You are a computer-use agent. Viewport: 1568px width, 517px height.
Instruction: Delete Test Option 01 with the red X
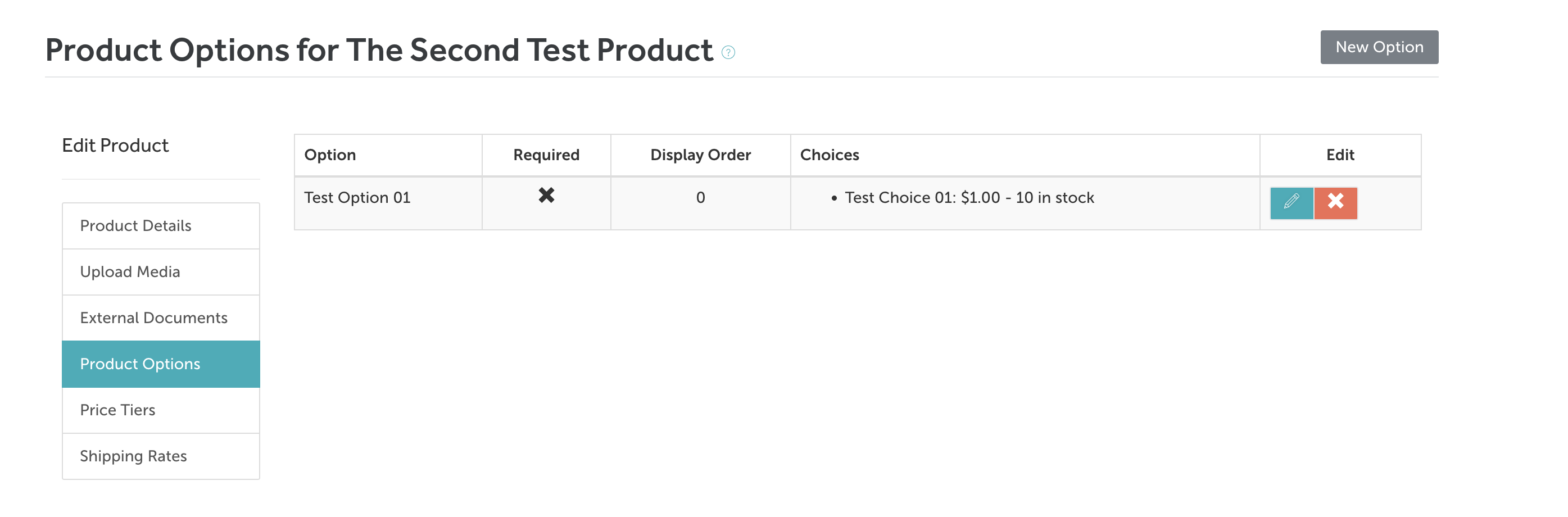point(1335,202)
